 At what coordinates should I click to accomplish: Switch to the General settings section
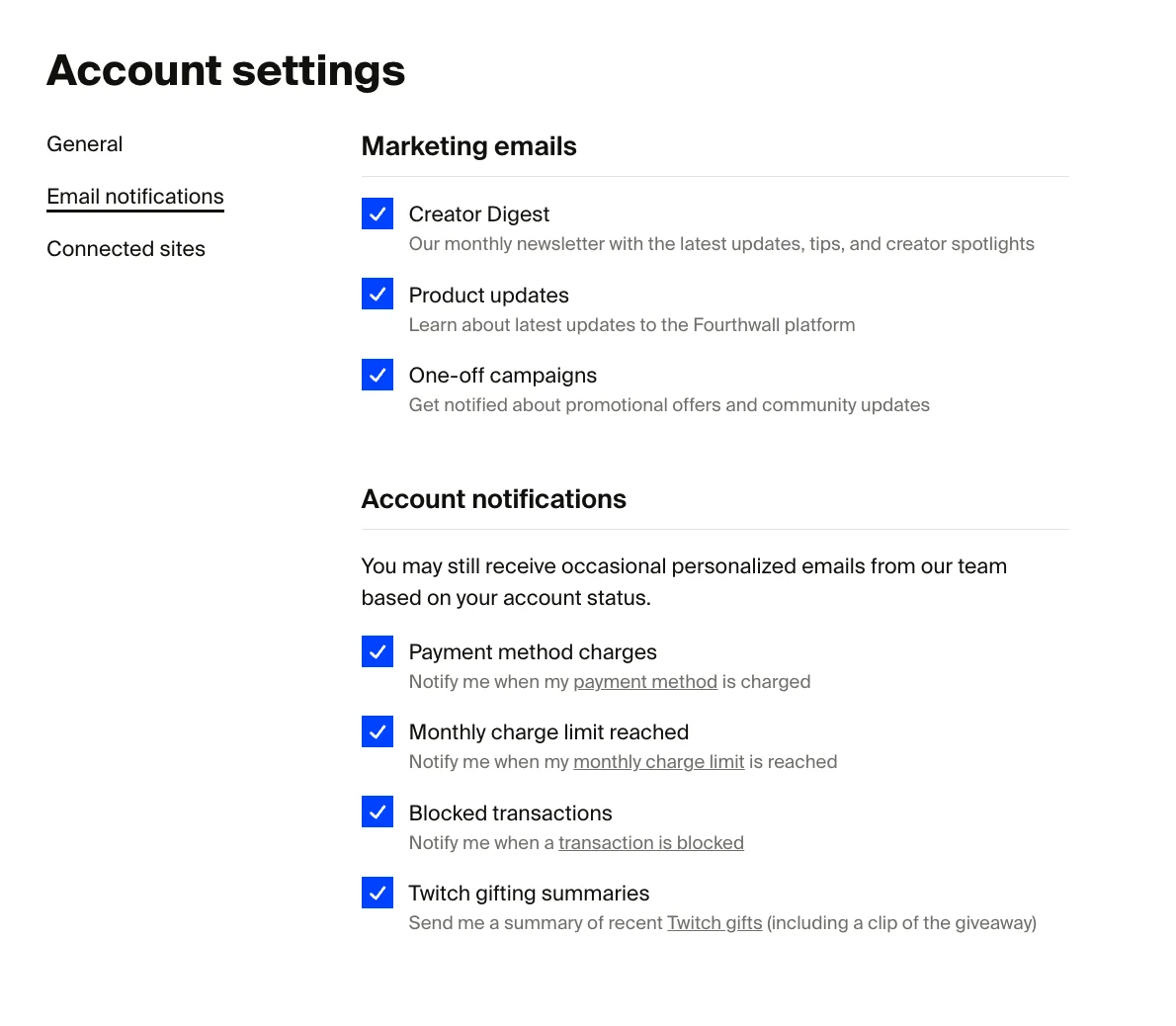pos(84,143)
